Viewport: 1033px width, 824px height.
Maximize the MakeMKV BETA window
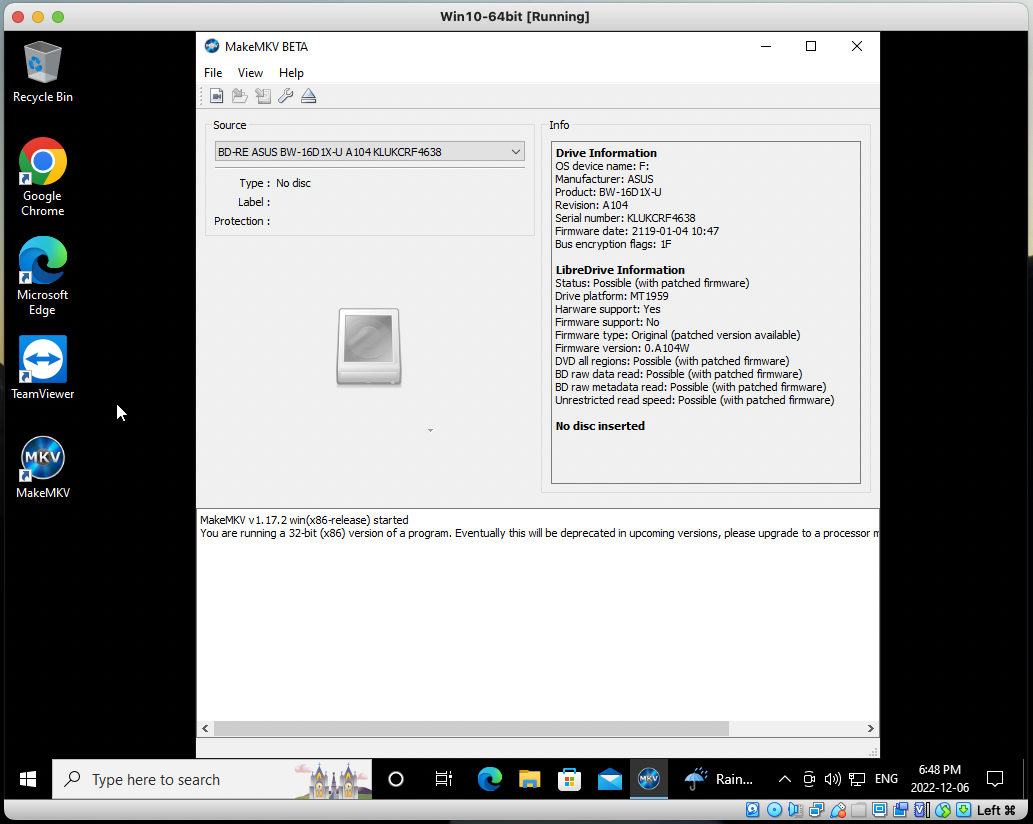[x=811, y=46]
